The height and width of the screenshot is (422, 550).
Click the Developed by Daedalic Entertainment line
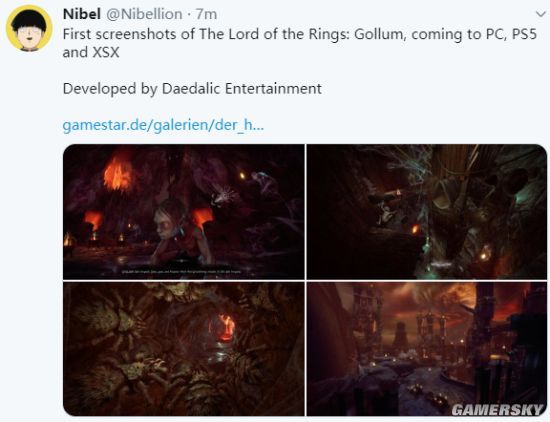pos(192,89)
